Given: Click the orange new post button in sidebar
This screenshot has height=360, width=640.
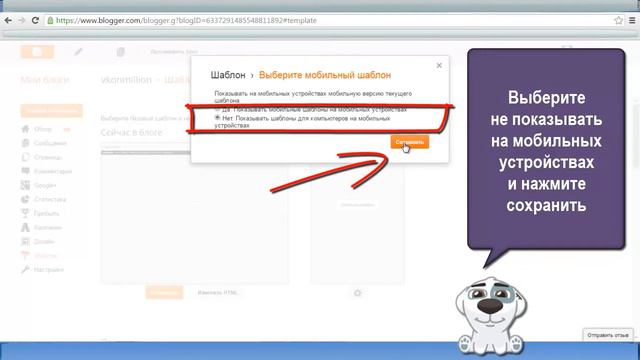Looking at the screenshot, I should 52,111.
